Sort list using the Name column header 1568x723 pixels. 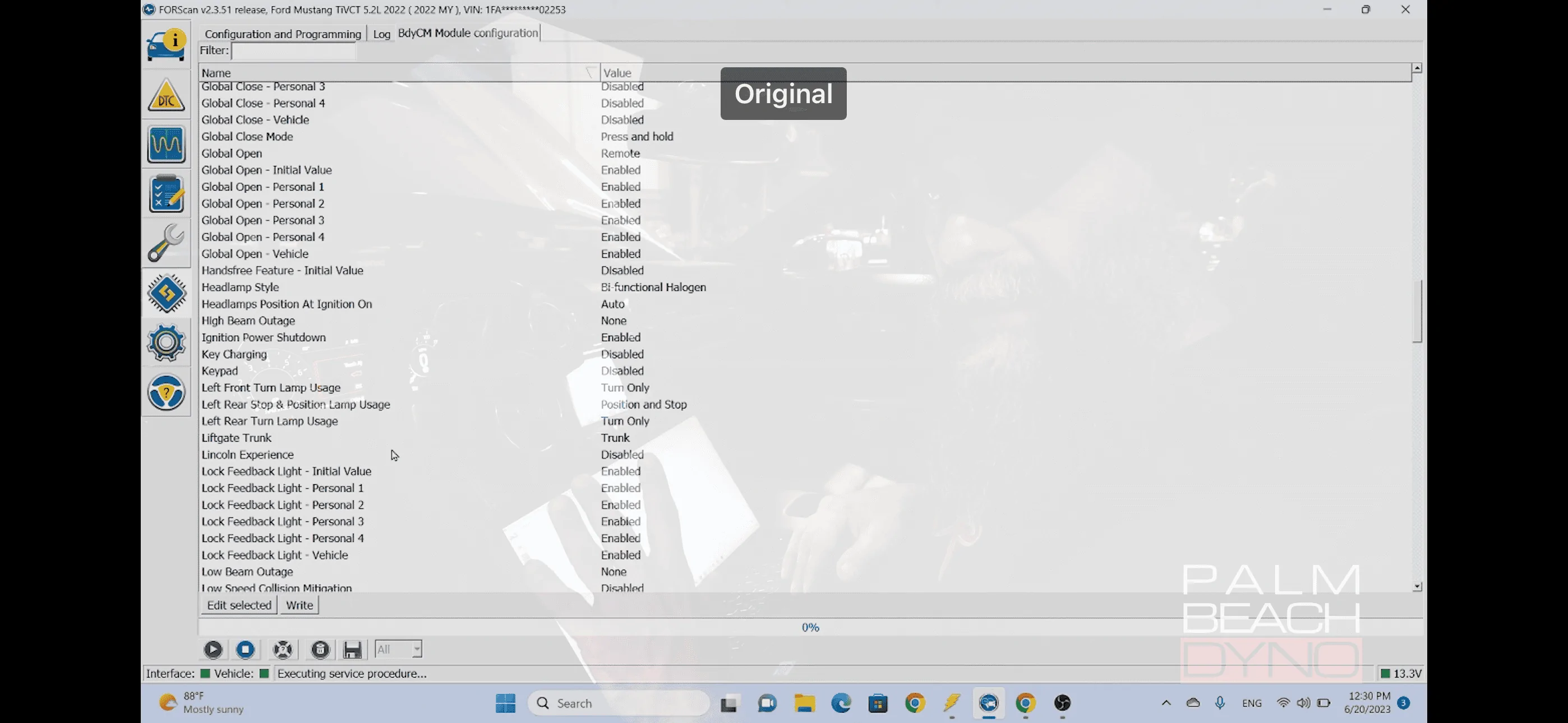click(x=399, y=72)
